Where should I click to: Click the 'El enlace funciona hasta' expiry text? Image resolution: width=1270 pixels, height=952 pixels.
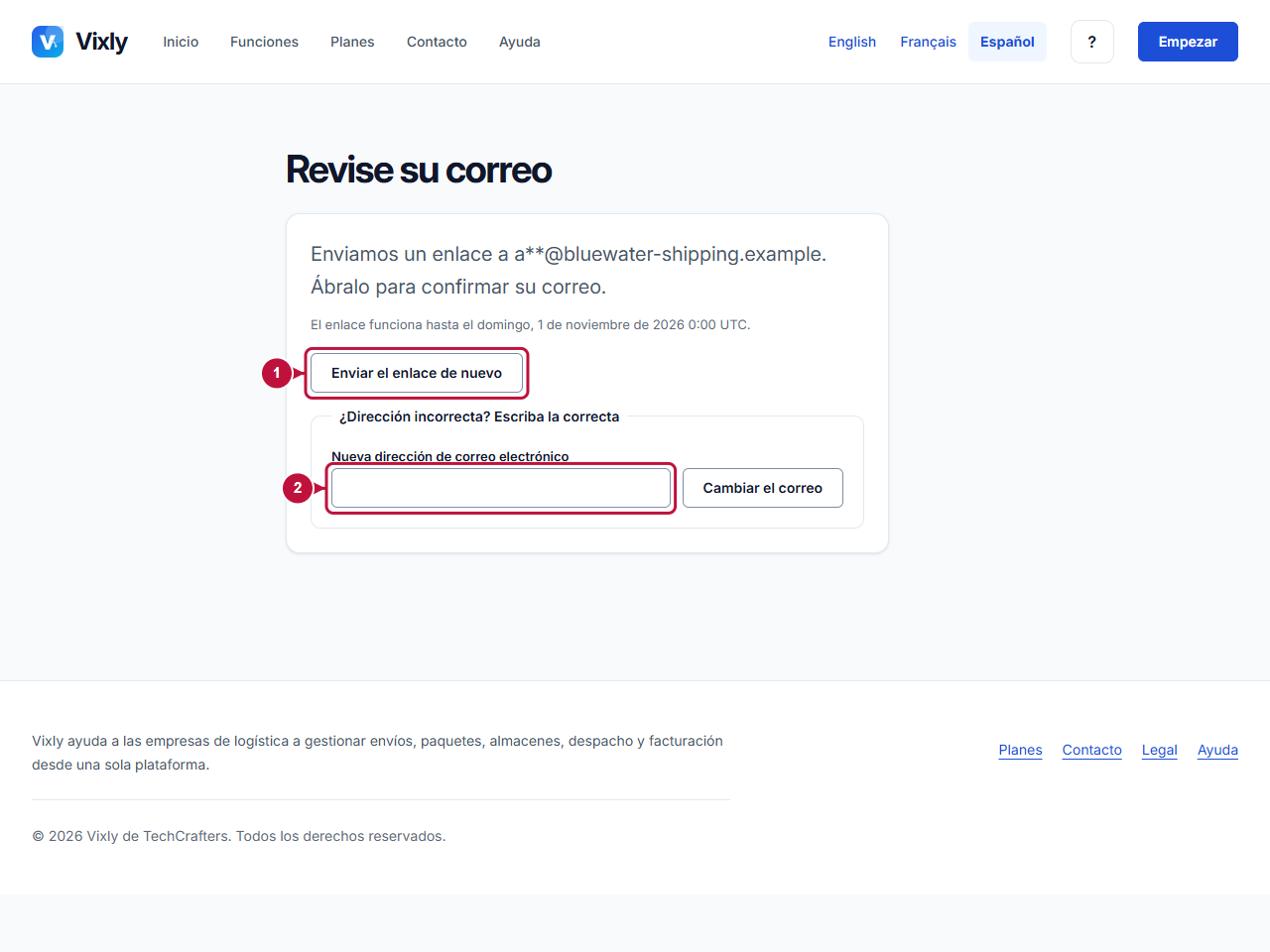coord(530,324)
